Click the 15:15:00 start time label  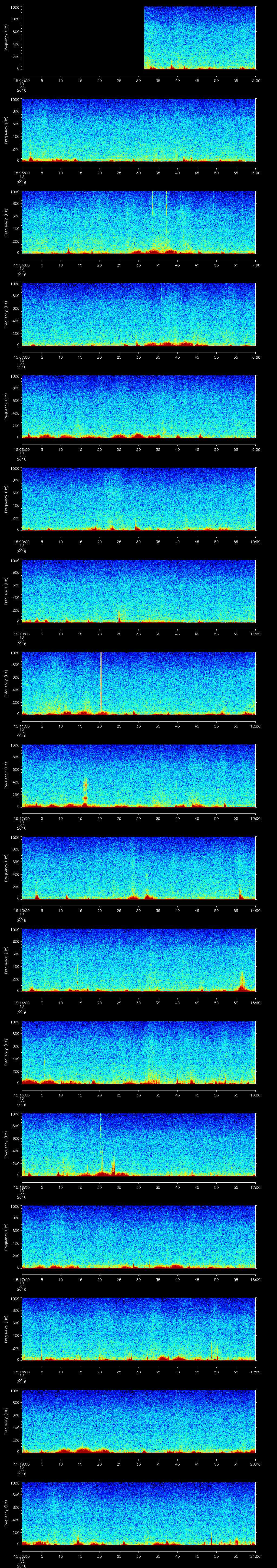pos(22,1095)
